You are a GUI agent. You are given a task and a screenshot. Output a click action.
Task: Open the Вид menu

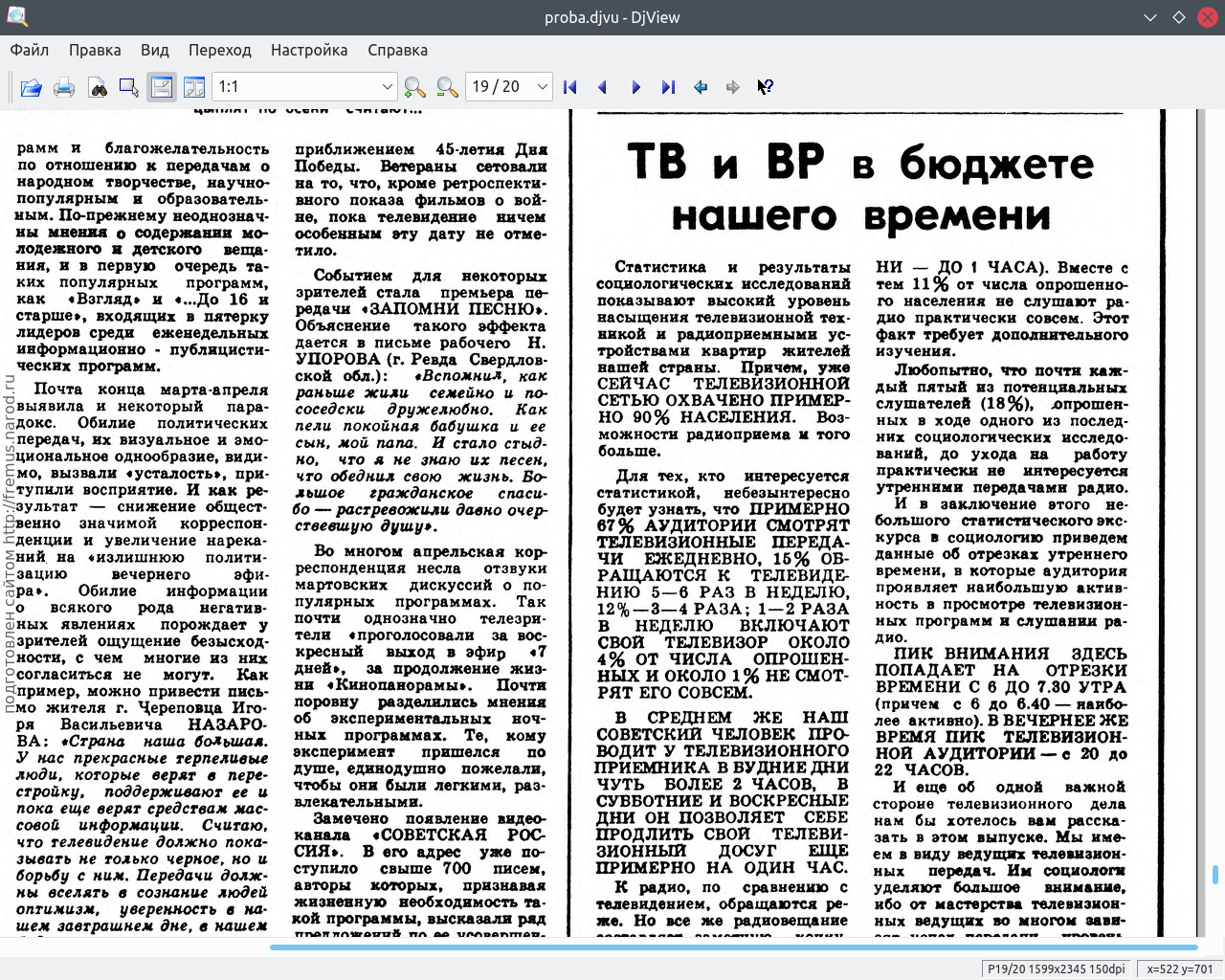(x=154, y=50)
